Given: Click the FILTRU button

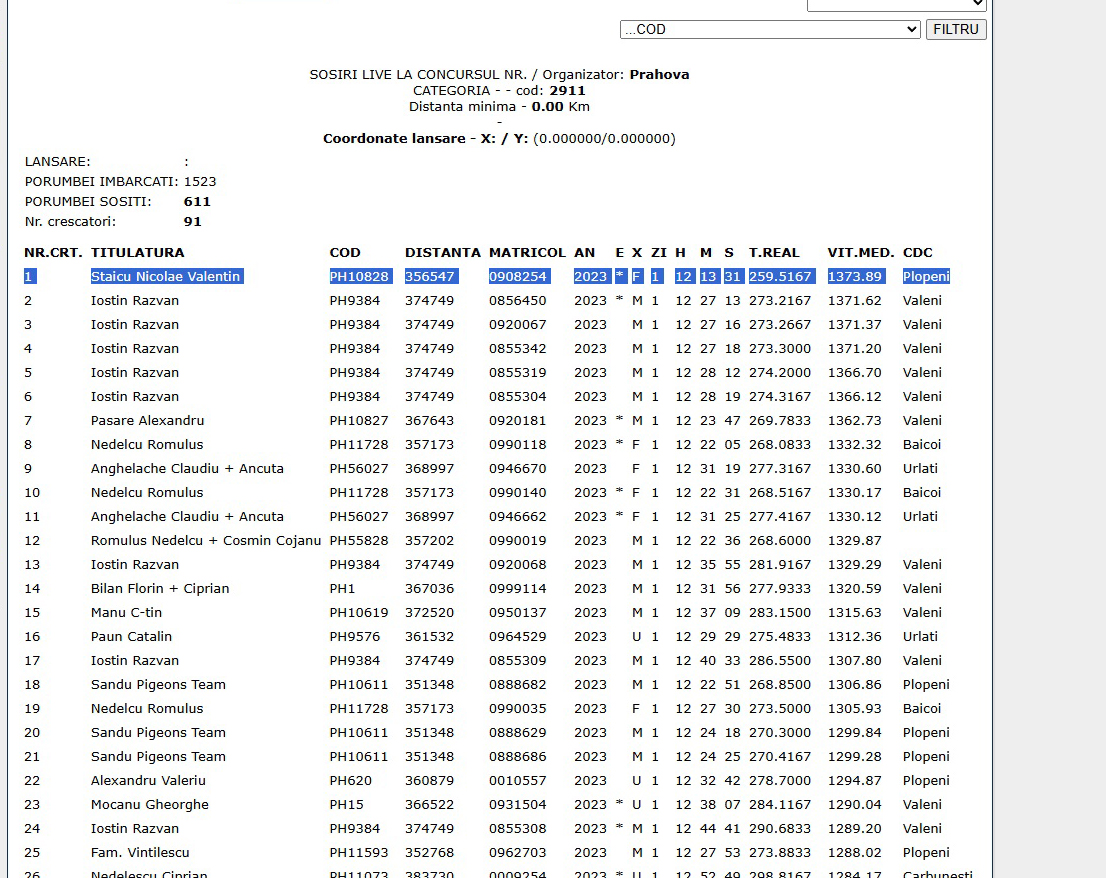Looking at the screenshot, I should (955, 29).
